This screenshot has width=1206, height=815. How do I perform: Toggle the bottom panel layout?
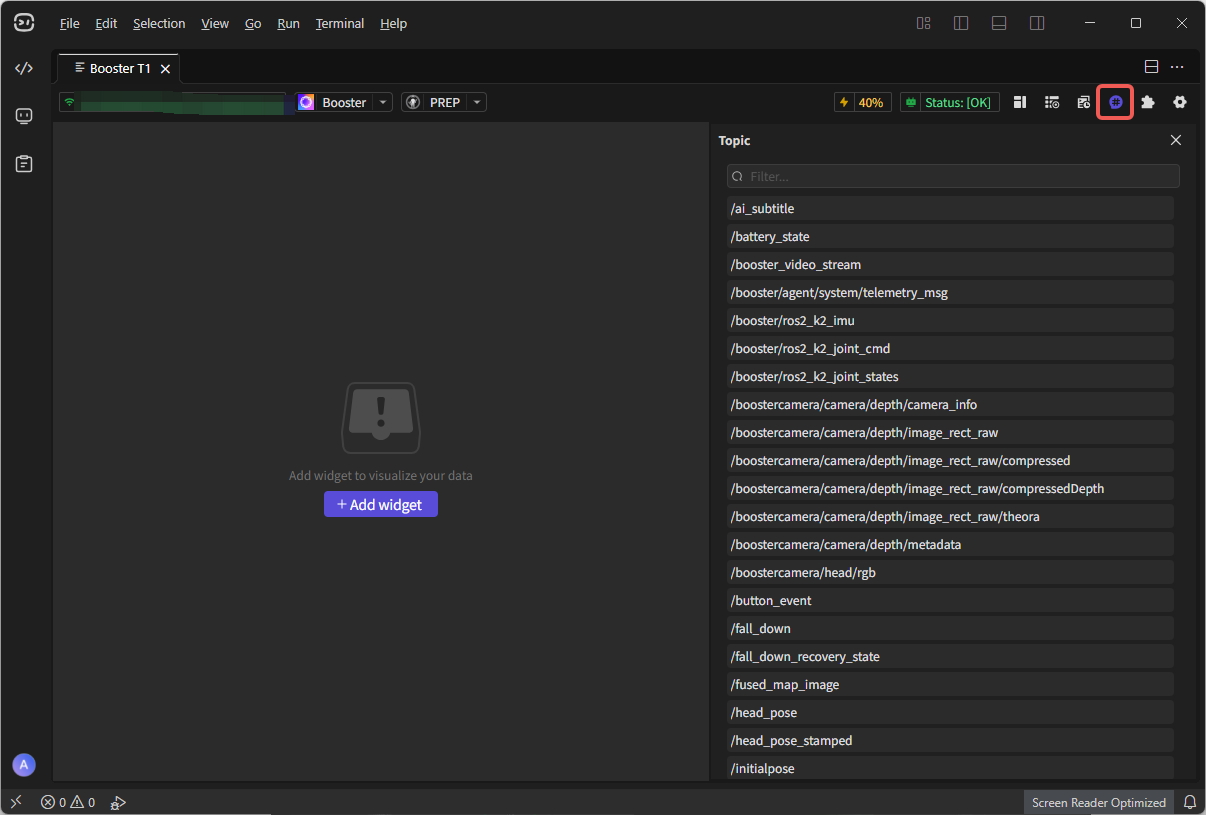tap(999, 23)
